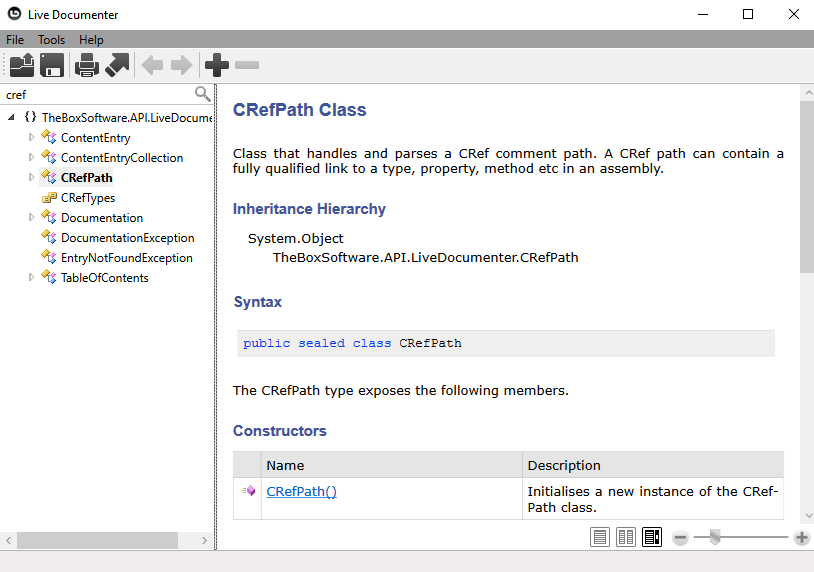Click the plus toolbar icon
Image resolution: width=814 pixels, height=572 pixels.
coord(216,65)
